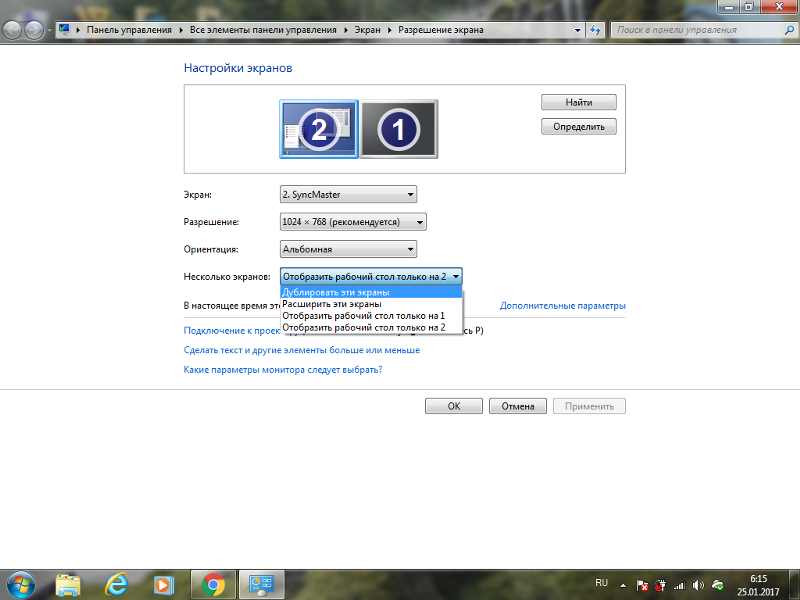The height and width of the screenshot is (600, 800).
Task: Refresh the page with the refresh icon
Action: [x=595, y=30]
